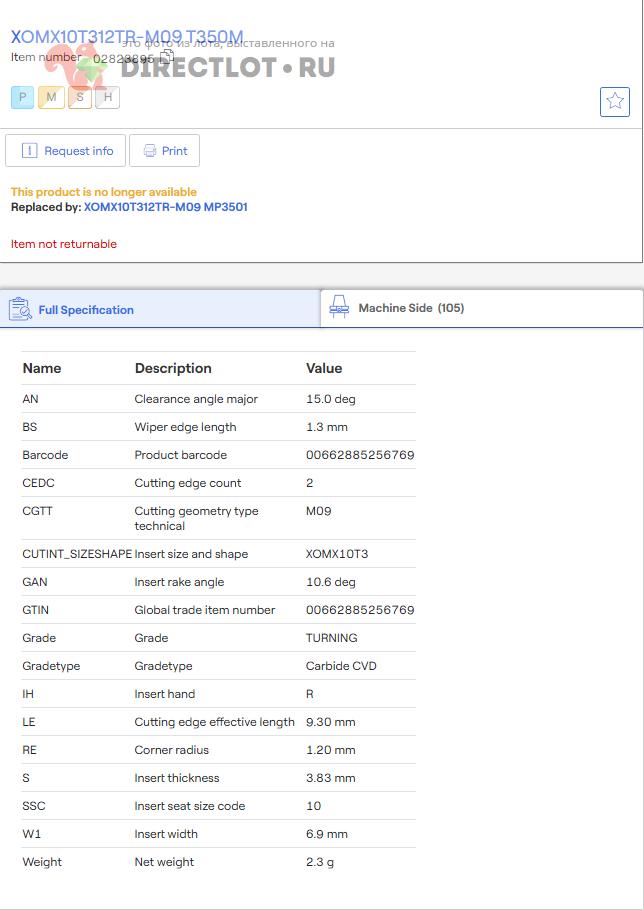Open the Full Specification tab
This screenshot has width=644, height=910.
tap(86, 310)
